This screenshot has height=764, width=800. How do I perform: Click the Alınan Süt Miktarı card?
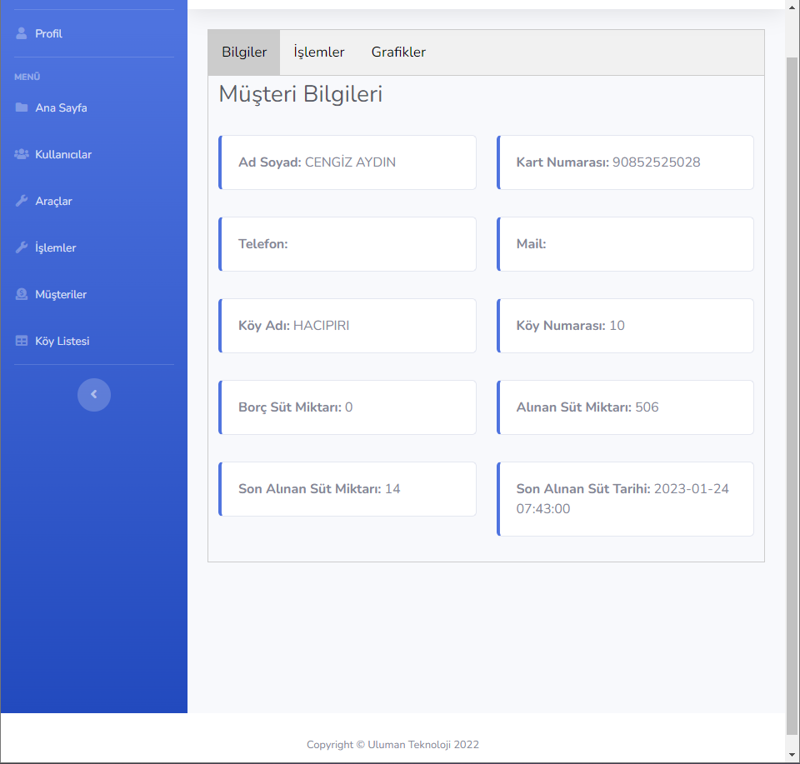(x=625, y=407)
